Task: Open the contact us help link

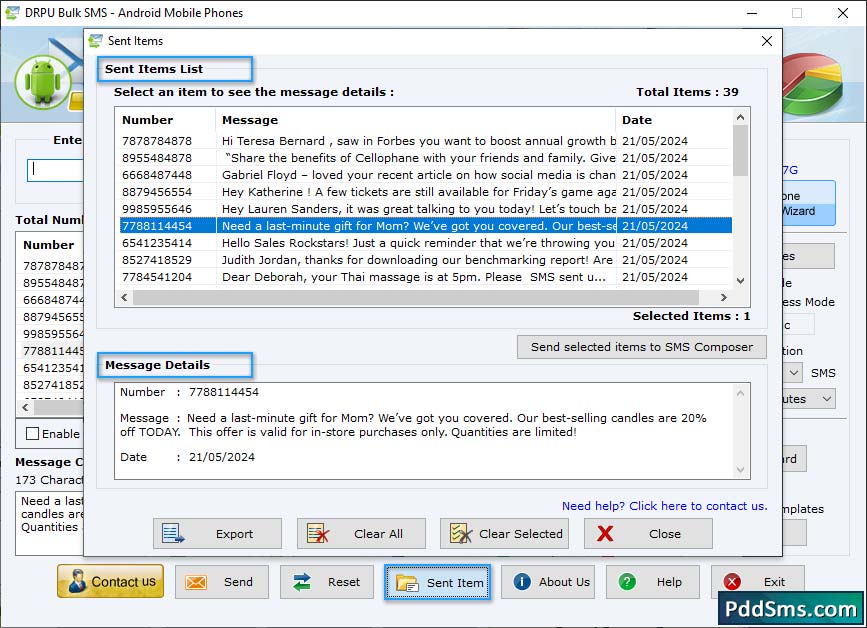Action: click(x=665, y=506)
